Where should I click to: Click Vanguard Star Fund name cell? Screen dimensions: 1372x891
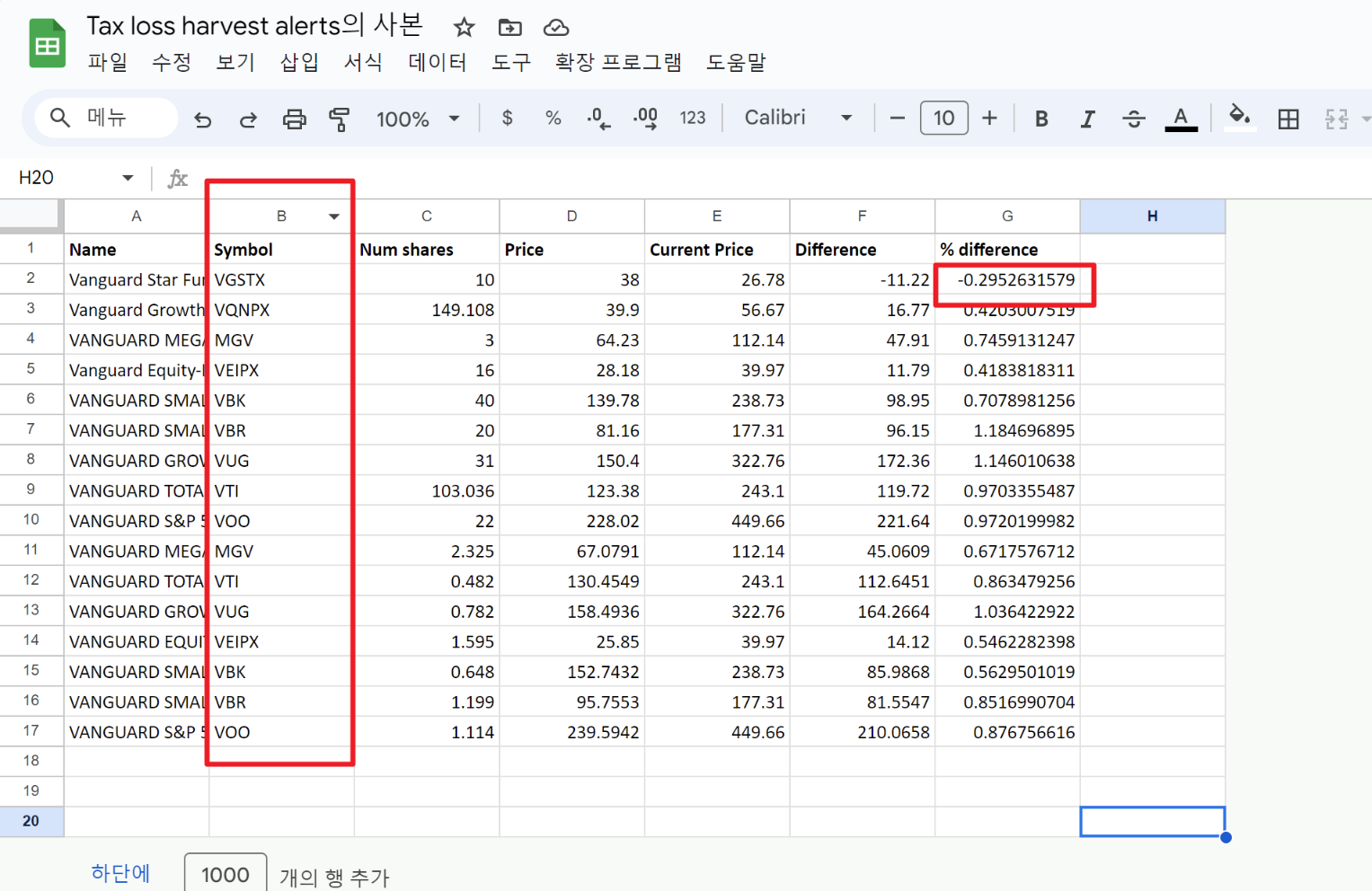tap(137, 280)
